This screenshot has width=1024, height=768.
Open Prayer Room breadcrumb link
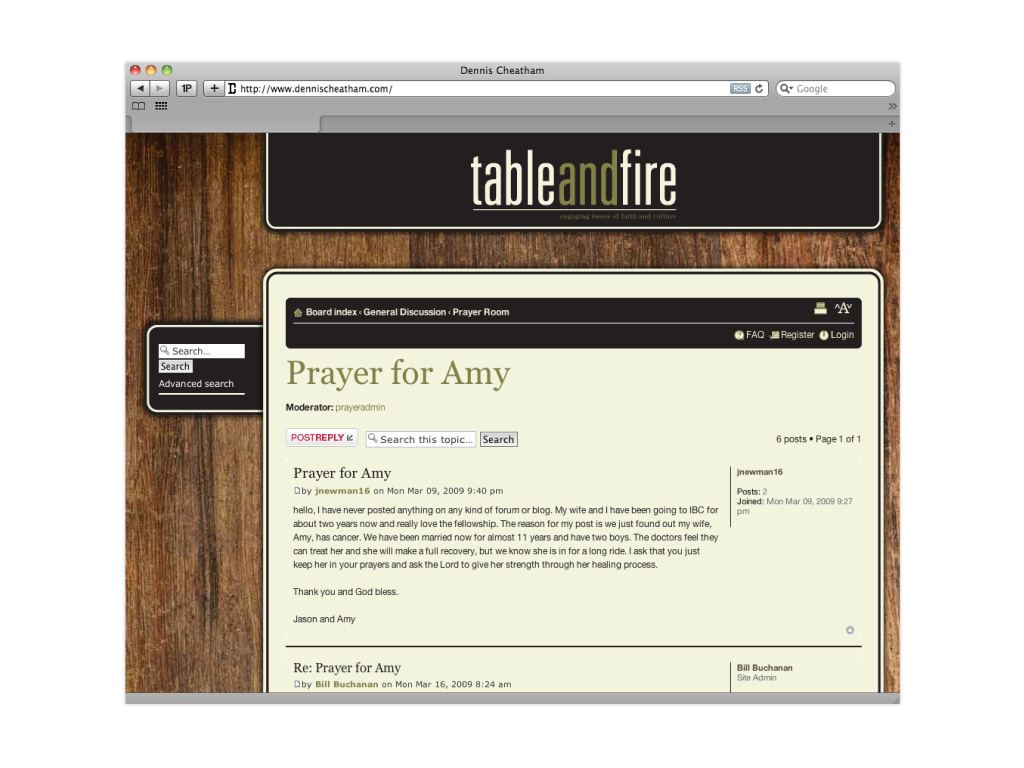[x=481, y=312]
